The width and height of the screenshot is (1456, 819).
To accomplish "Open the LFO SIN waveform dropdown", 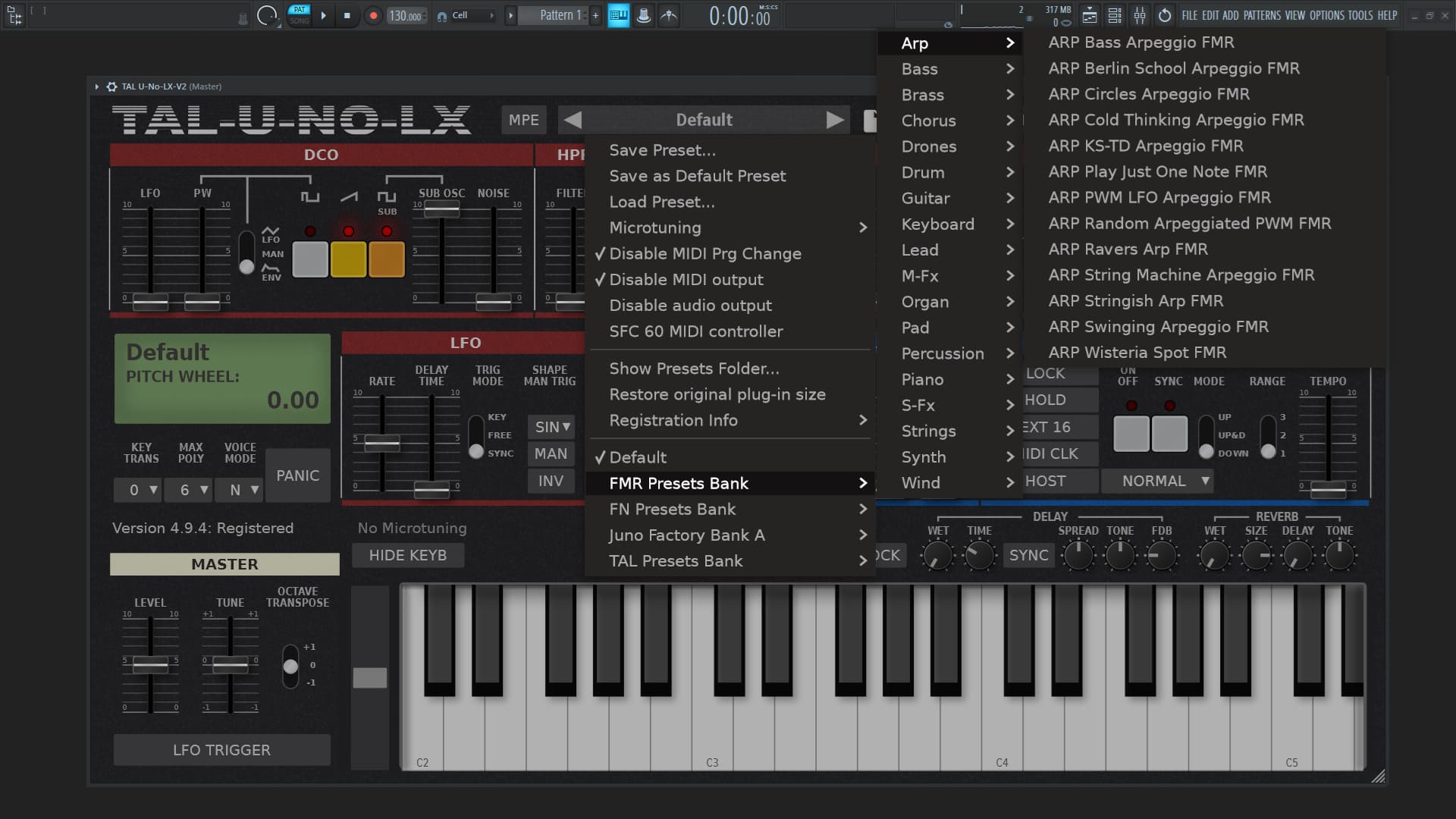I will 551,427.
